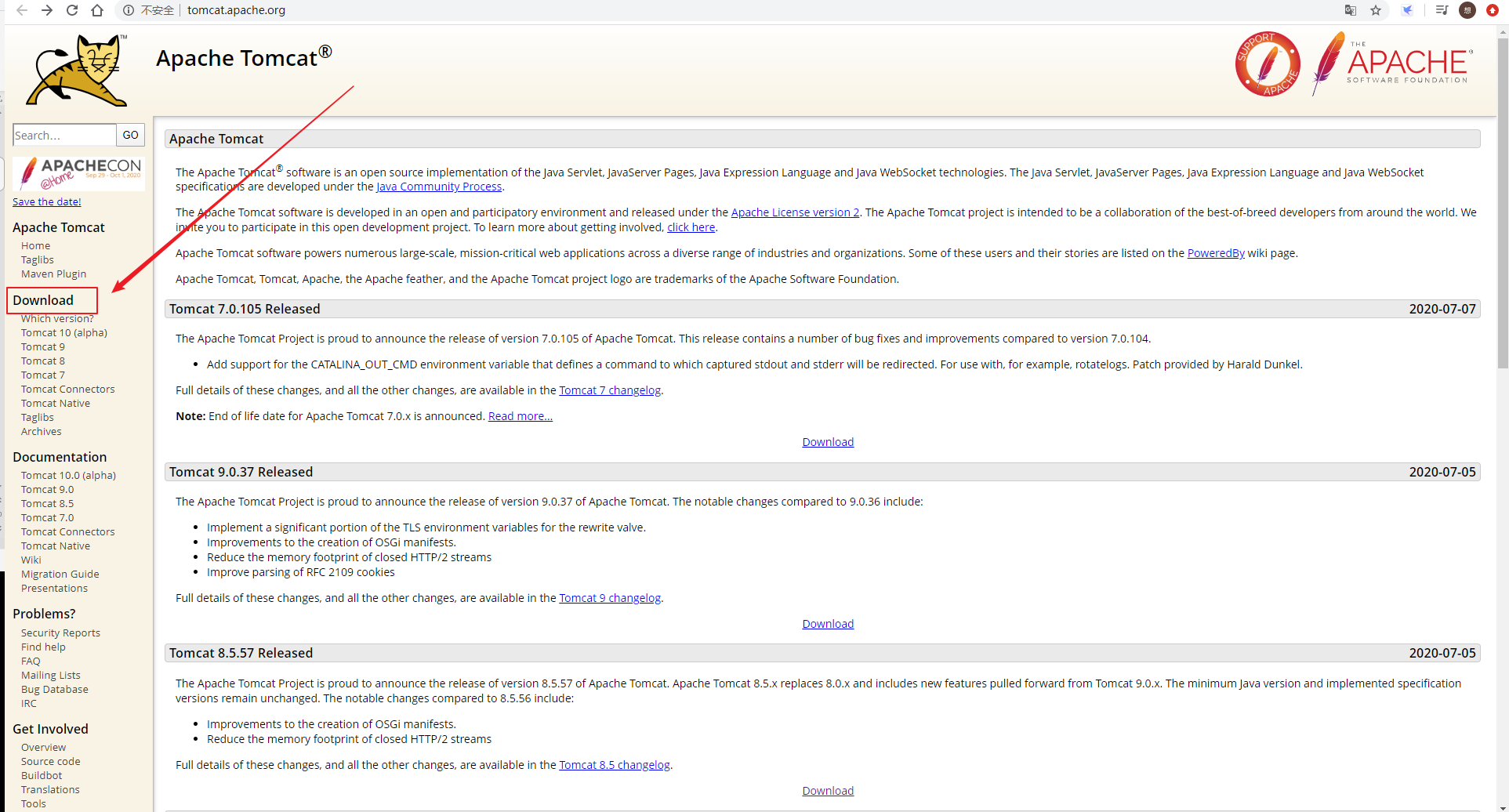The image size is (1509, 812).
Task: Open the Tomcat 9 changelog link
Action: (x=610, y=598)
